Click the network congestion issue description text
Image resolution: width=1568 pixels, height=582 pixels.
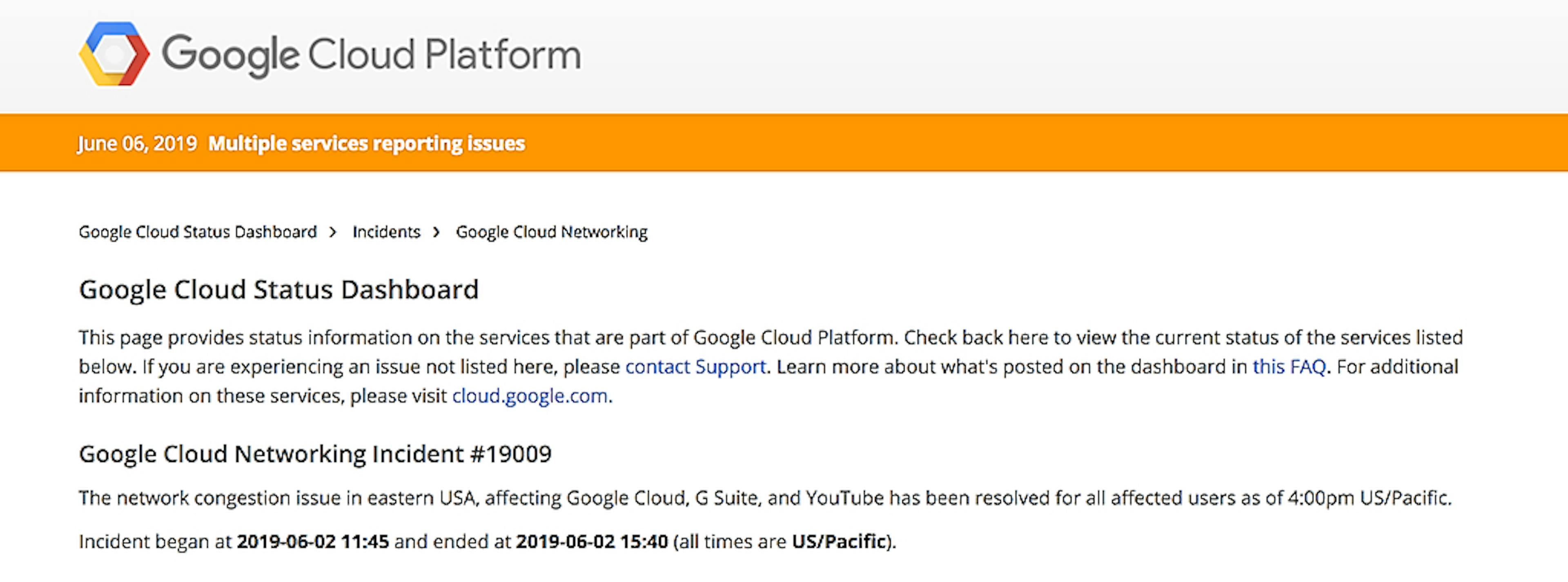pos(765,499)
